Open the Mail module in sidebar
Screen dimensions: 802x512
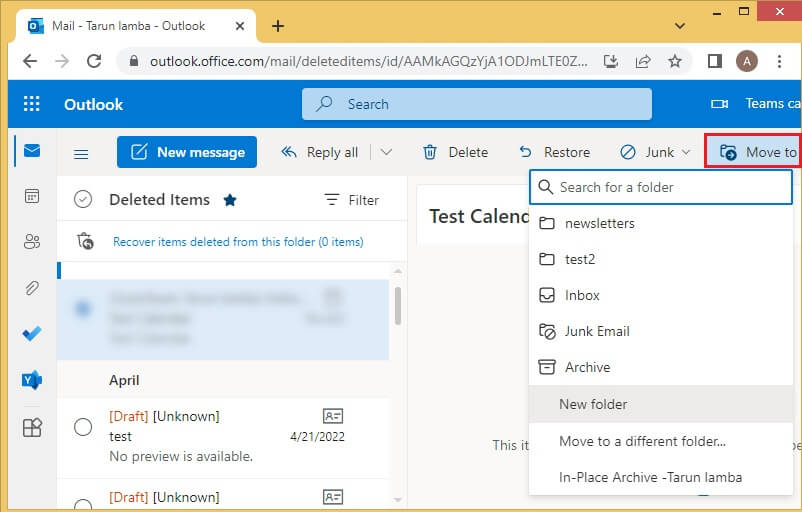pos(32,151)
